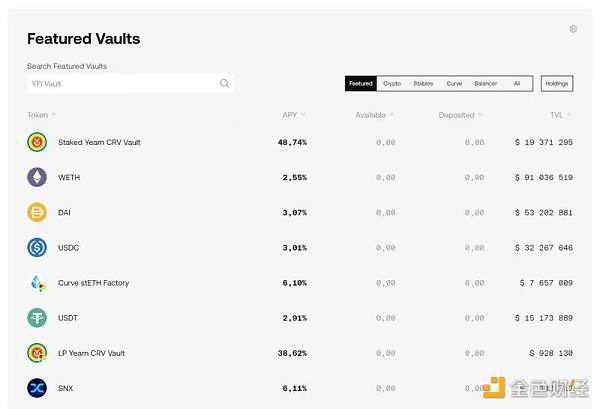Image resolution: width=600 pixels, height=409 pixels.
Task: Click the USDC token icon
Action: (37, 247)
